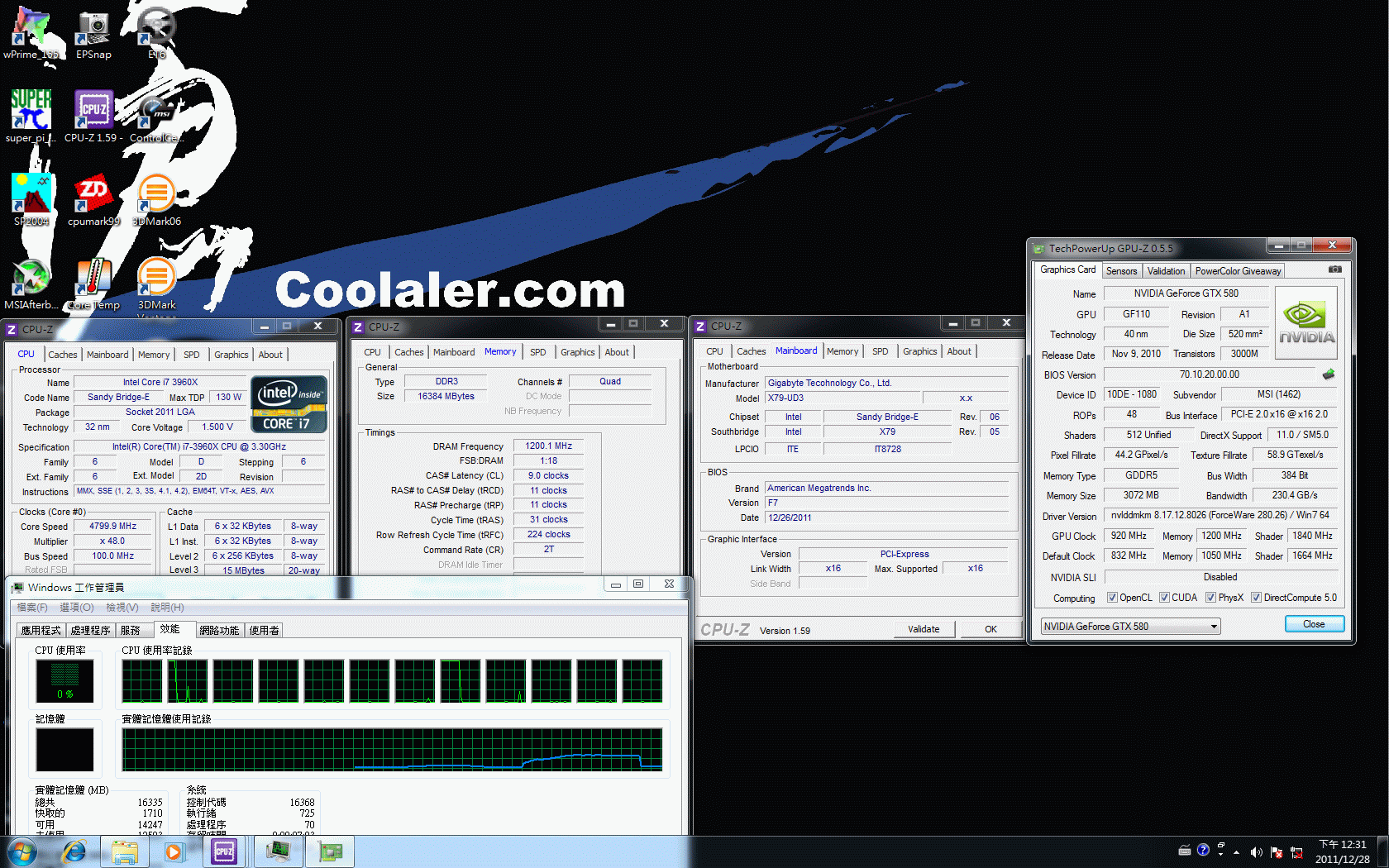Open the Task Manager tab 網路功能

pyautogui.click(x=219, y=630)
